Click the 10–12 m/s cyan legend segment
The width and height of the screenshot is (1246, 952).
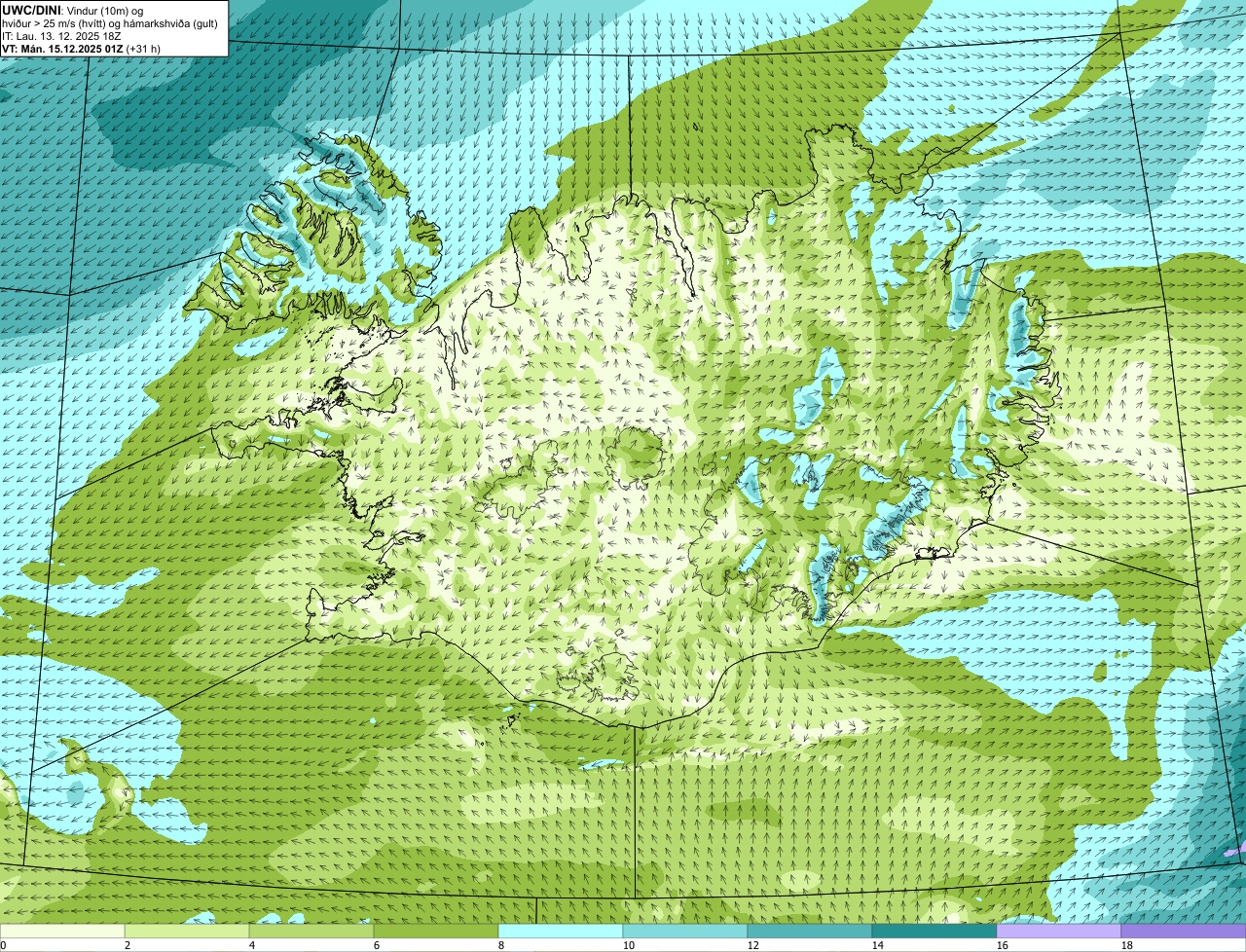coord(685,932)
